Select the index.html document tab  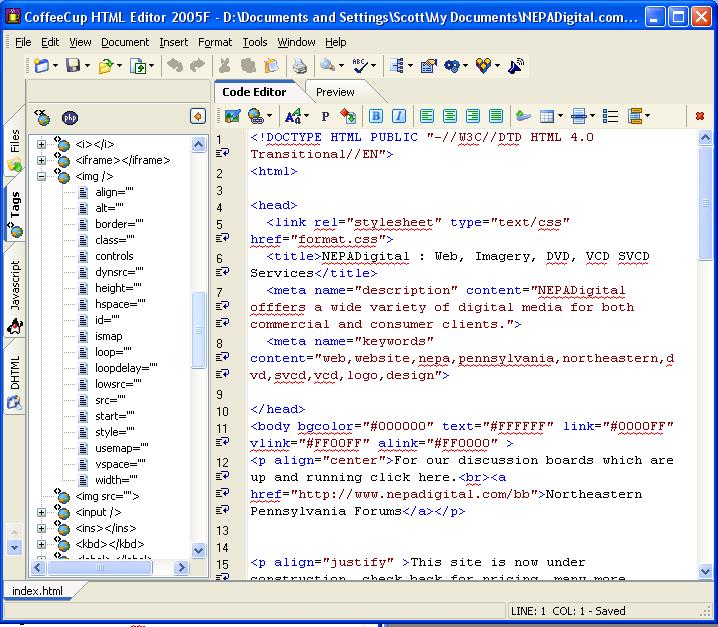click(38, 591)
